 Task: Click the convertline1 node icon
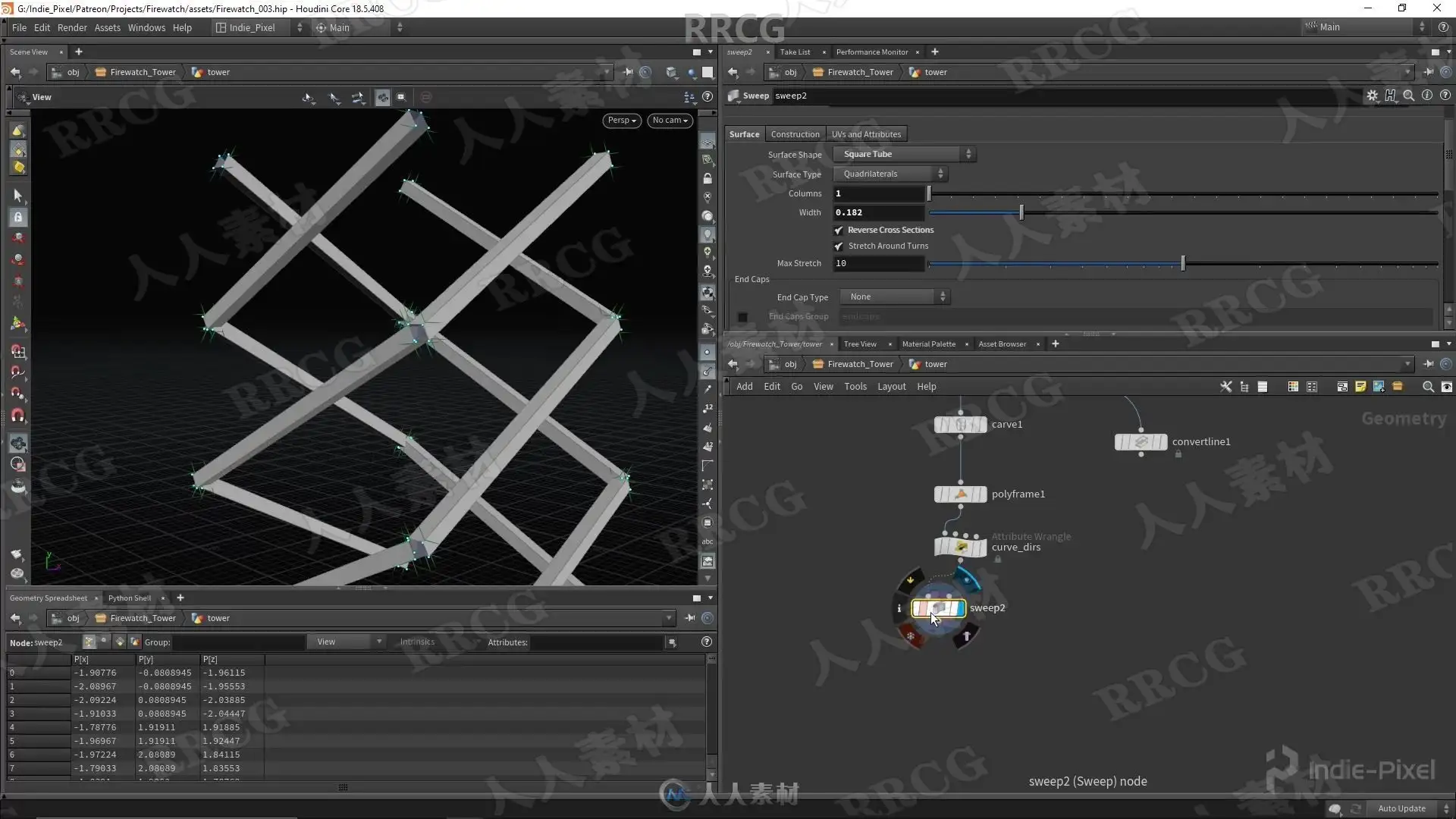point(1141,442)
